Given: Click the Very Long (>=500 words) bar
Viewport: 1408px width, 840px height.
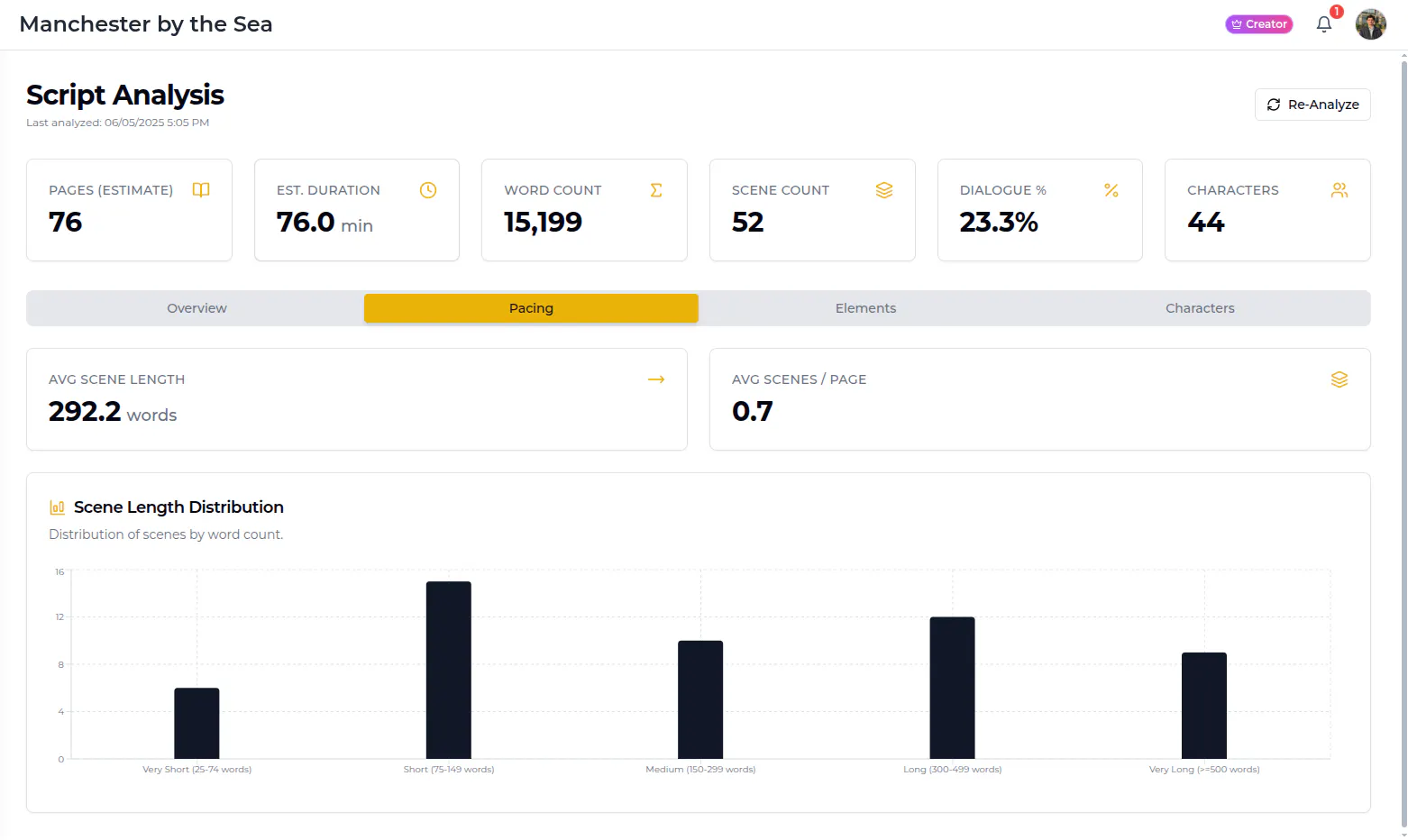Looking at the screenshot, I should (1204, 706).
